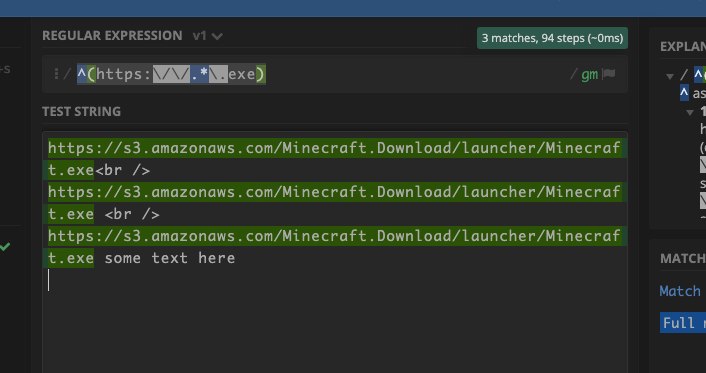Screen dimensions: 706x373
Task: Open the v1 version dropdown
Action: pyautogui.click(x=208, y=36)
